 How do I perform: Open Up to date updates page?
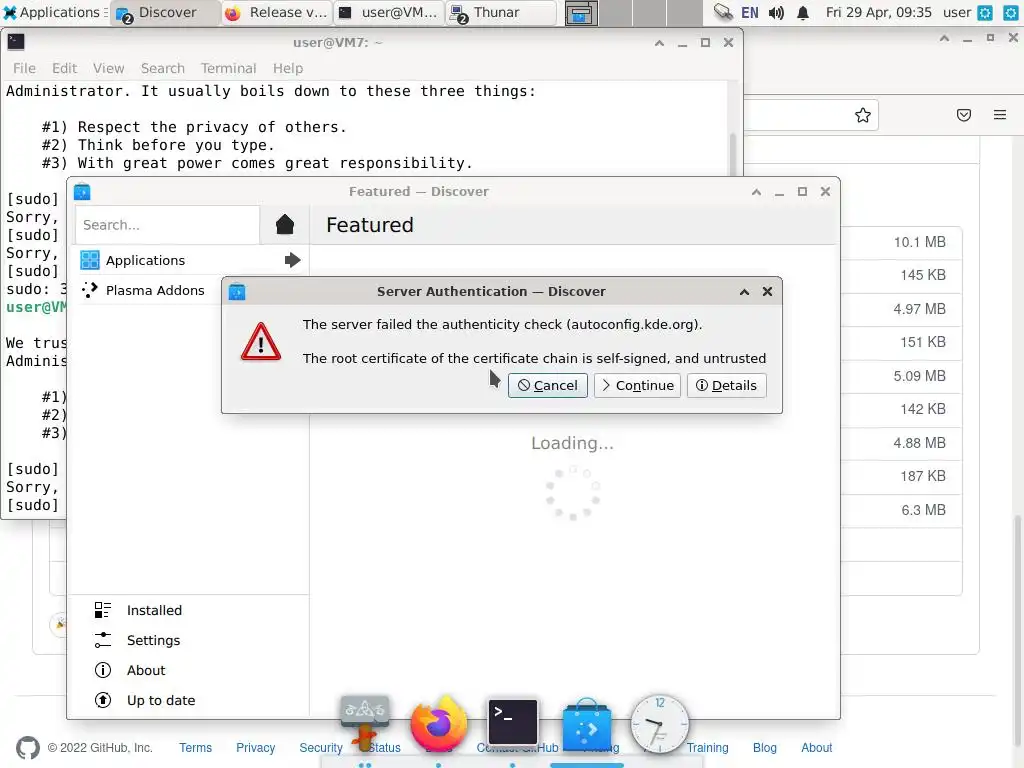161,700
